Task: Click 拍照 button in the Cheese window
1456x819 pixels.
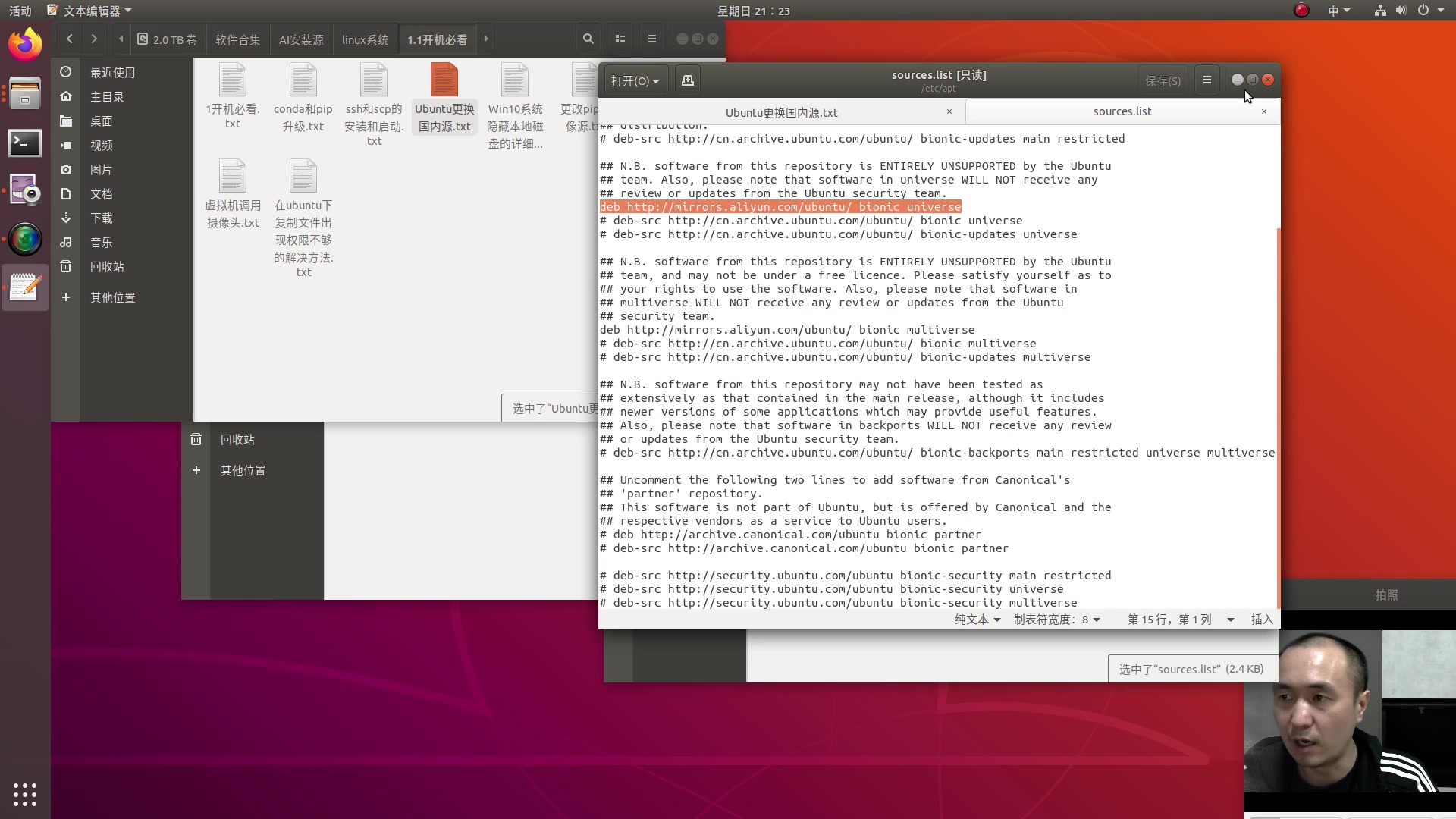Action: click(1386, 595)
